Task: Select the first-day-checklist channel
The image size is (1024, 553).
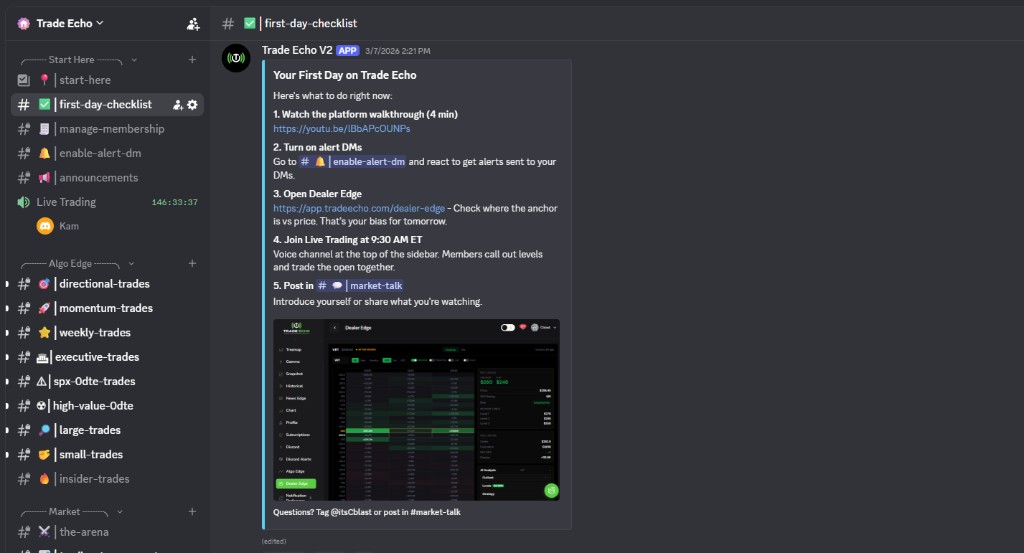Action: 107,104
